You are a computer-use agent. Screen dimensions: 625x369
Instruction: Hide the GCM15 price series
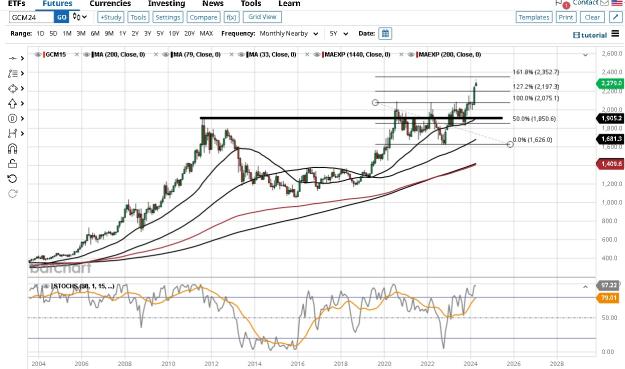click(x=38, y=55)
